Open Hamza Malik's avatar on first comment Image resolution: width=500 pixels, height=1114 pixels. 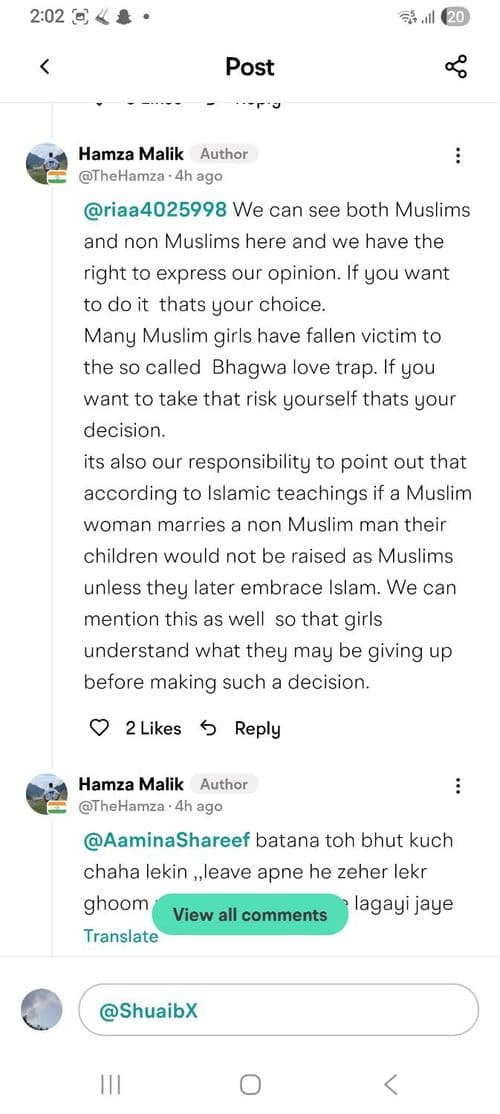point(47,164)
